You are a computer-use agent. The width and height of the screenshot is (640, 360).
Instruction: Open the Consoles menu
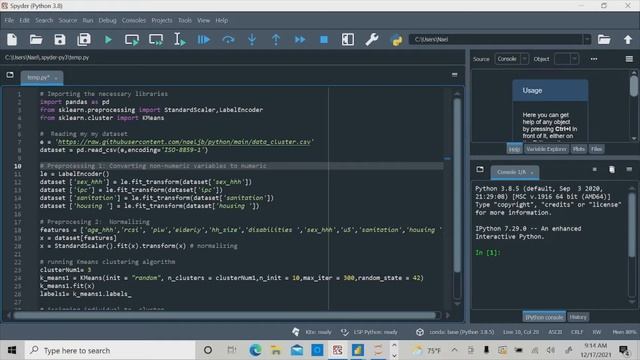[133, 20]
